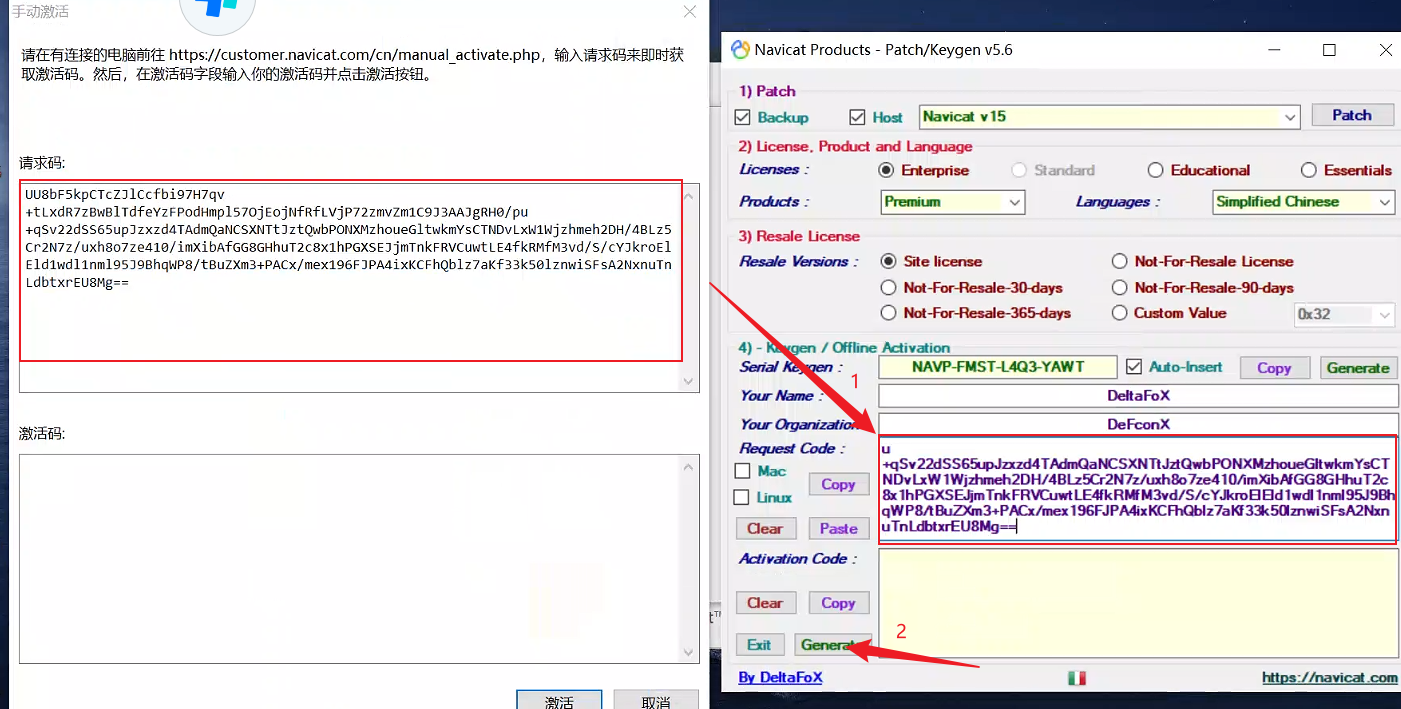The image size is (1401, 709).
Task: Click inside the Request Code text box
Action: point(1138,490)
